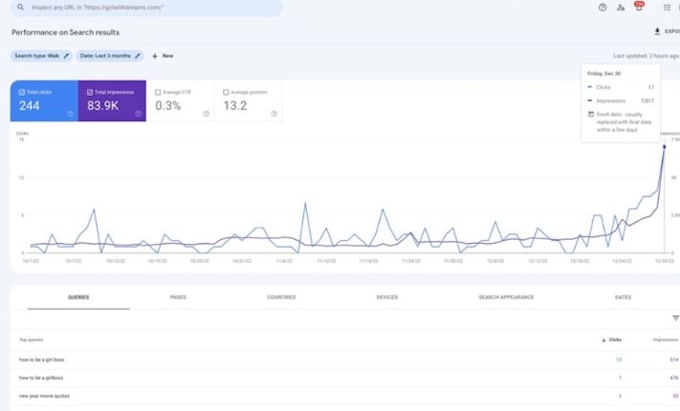Open query 'new year movie quotes'
Screen dimensions: 680x411
44,396
